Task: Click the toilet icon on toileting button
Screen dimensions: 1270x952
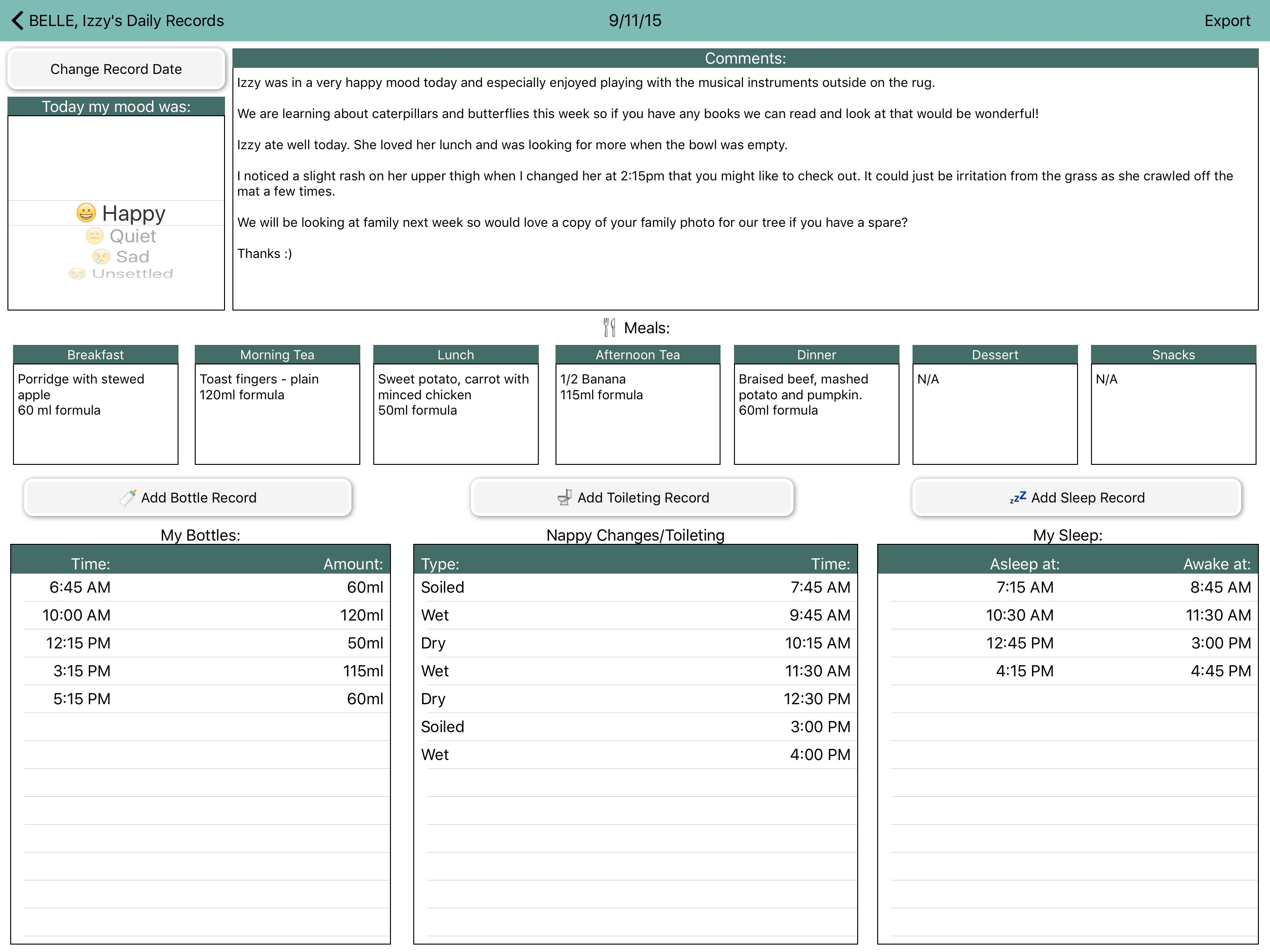Action: tap(564, 497)
